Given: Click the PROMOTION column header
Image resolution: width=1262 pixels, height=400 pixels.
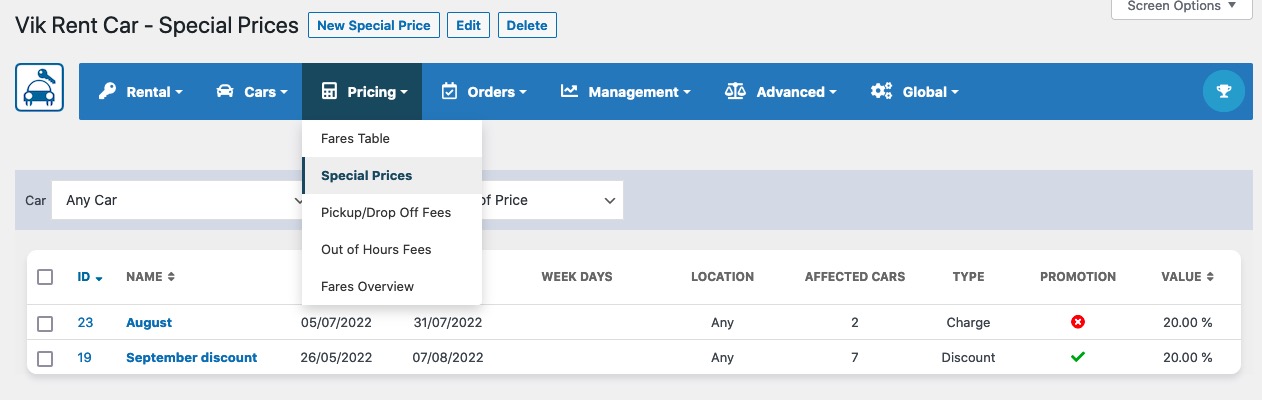Looking at the screenshot, I should click(x=1078, y=277).
